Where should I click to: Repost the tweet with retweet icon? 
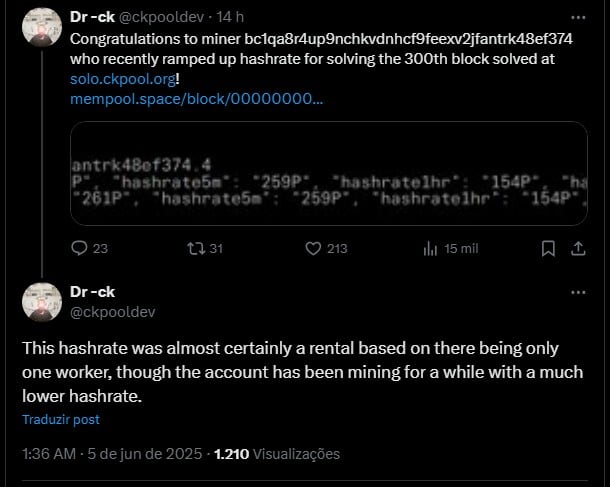[x=196, y=248]
